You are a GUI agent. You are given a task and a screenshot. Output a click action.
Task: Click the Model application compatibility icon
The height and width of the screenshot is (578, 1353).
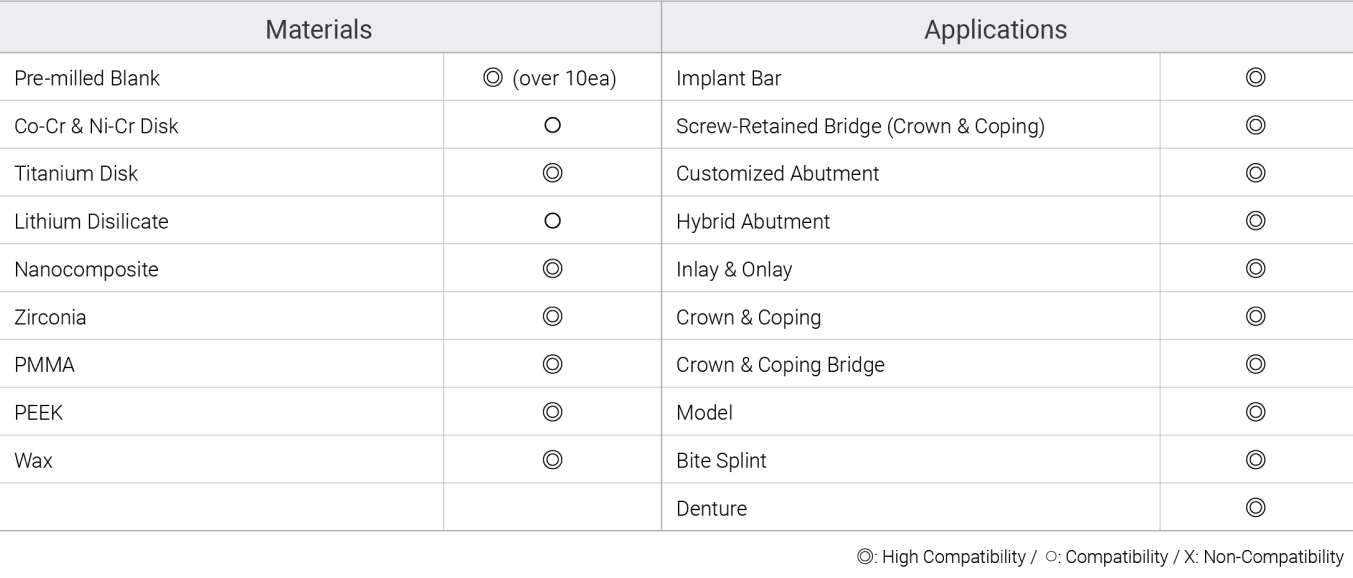pyautogui.click(x=1256, y=412)
